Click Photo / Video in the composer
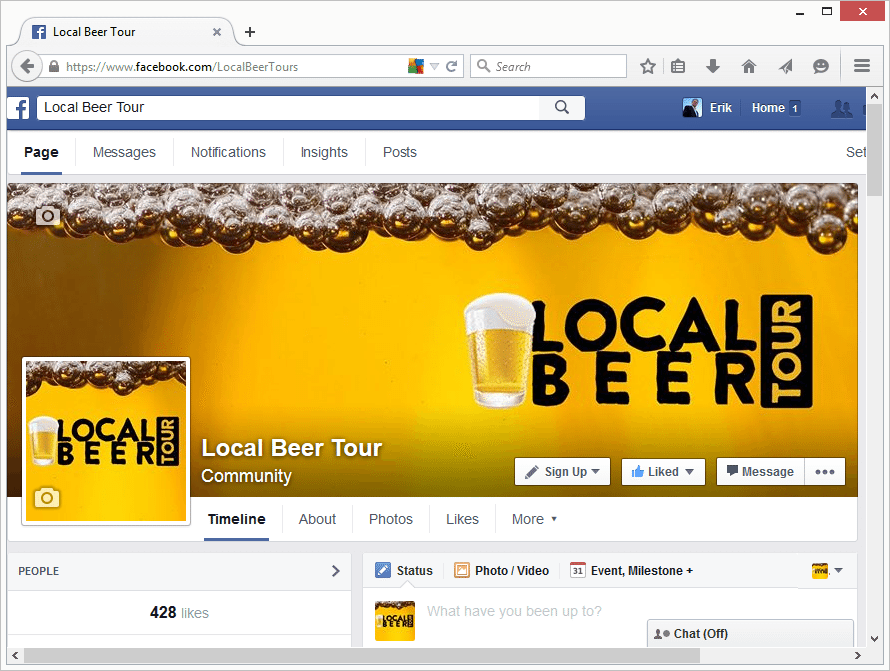The width and height of the screenshot is (890, 671). click(x=512, y=571)
